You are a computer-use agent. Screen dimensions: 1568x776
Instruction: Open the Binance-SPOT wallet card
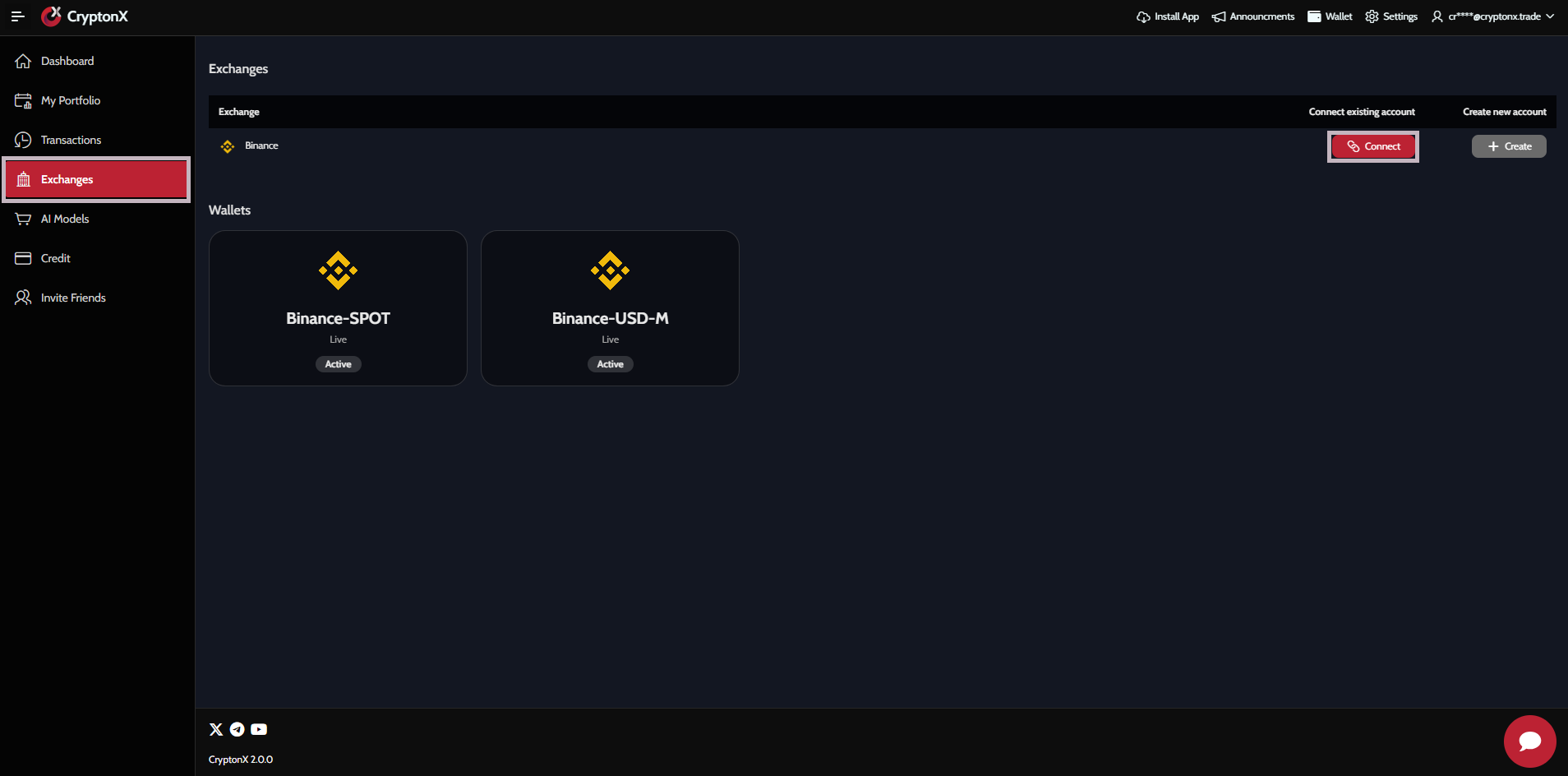pos(338,308)
